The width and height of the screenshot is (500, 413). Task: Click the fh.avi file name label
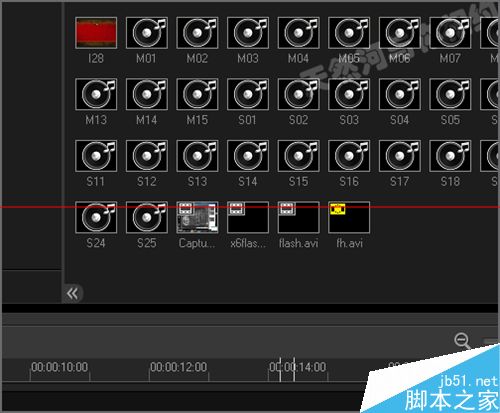point(349,243)
